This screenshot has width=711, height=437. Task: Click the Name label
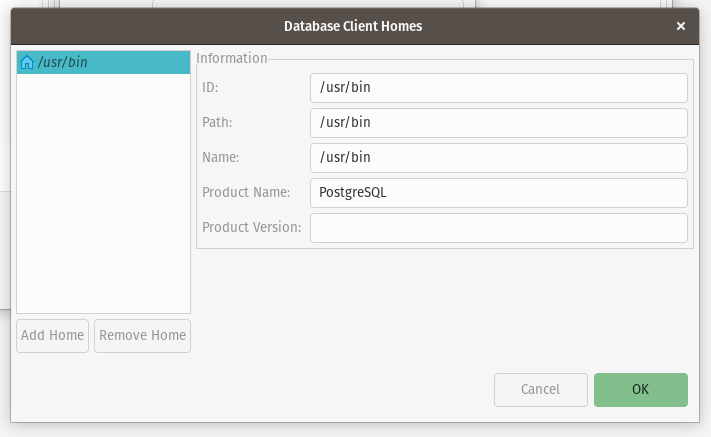pyautogui.click(x=221, y=158)
